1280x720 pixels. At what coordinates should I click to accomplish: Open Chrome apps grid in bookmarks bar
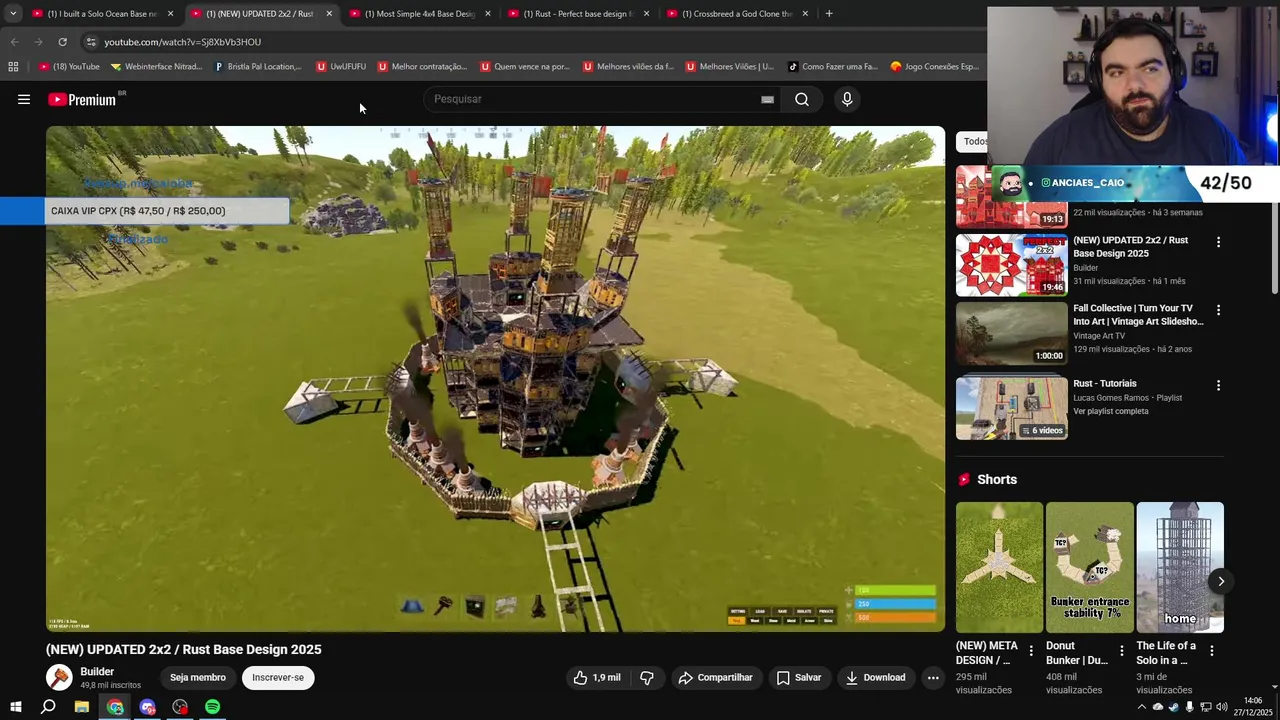coord(13,67)
